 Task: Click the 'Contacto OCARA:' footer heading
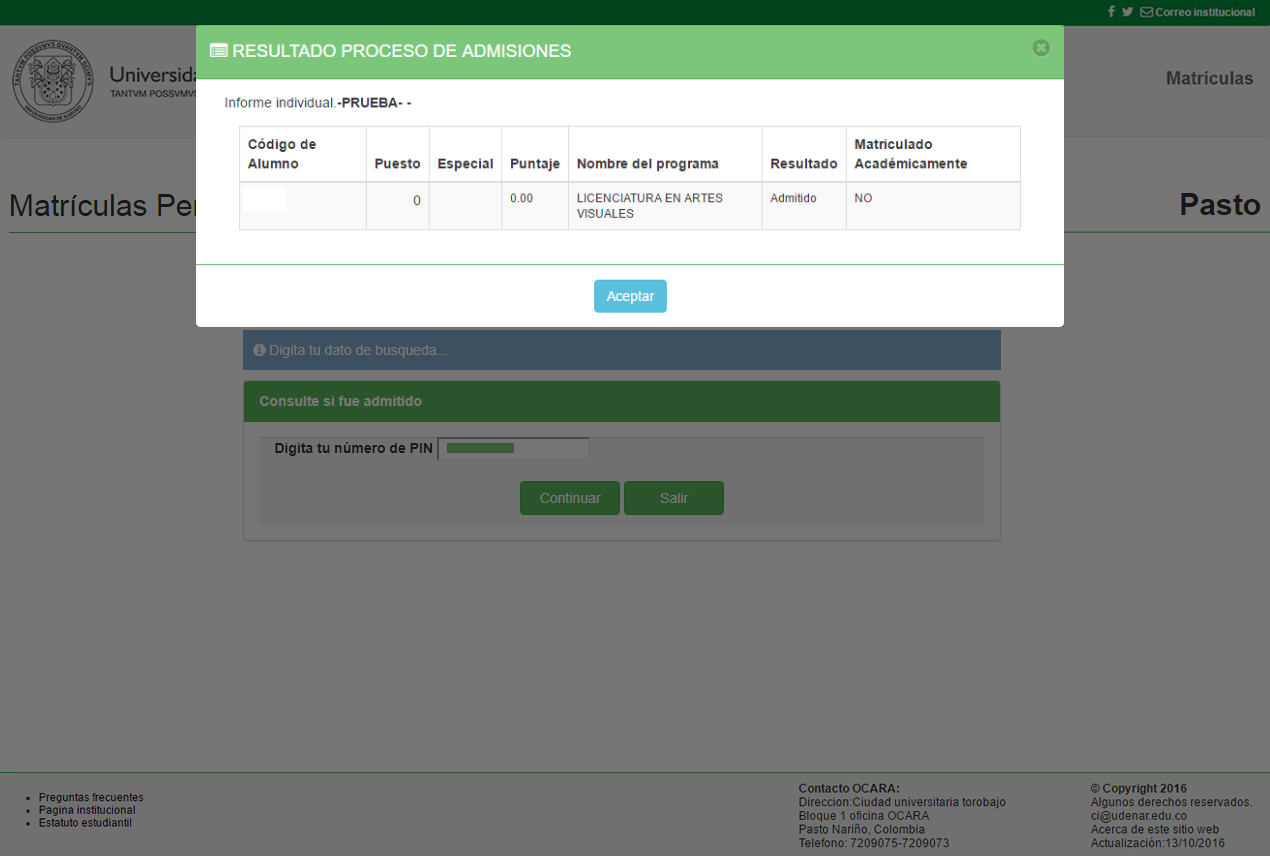(x=849, y=789)
